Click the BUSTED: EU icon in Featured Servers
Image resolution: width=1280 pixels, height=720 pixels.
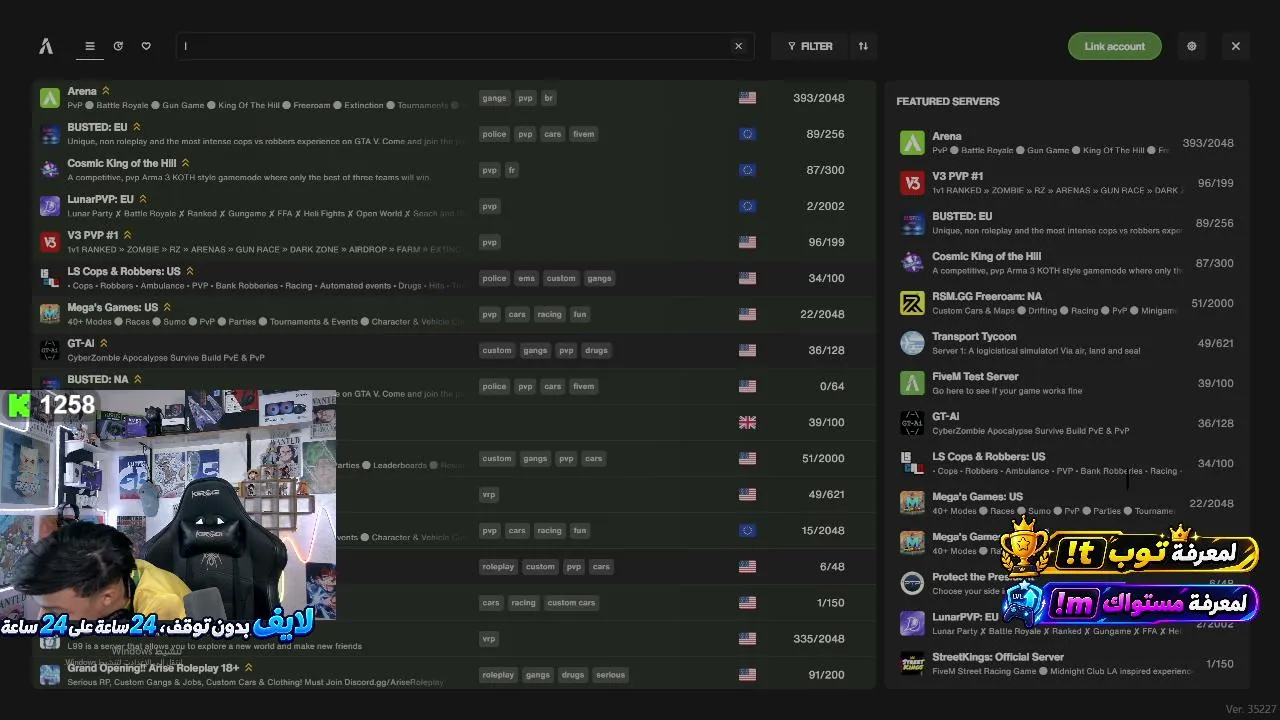click(x=912, y=223)
